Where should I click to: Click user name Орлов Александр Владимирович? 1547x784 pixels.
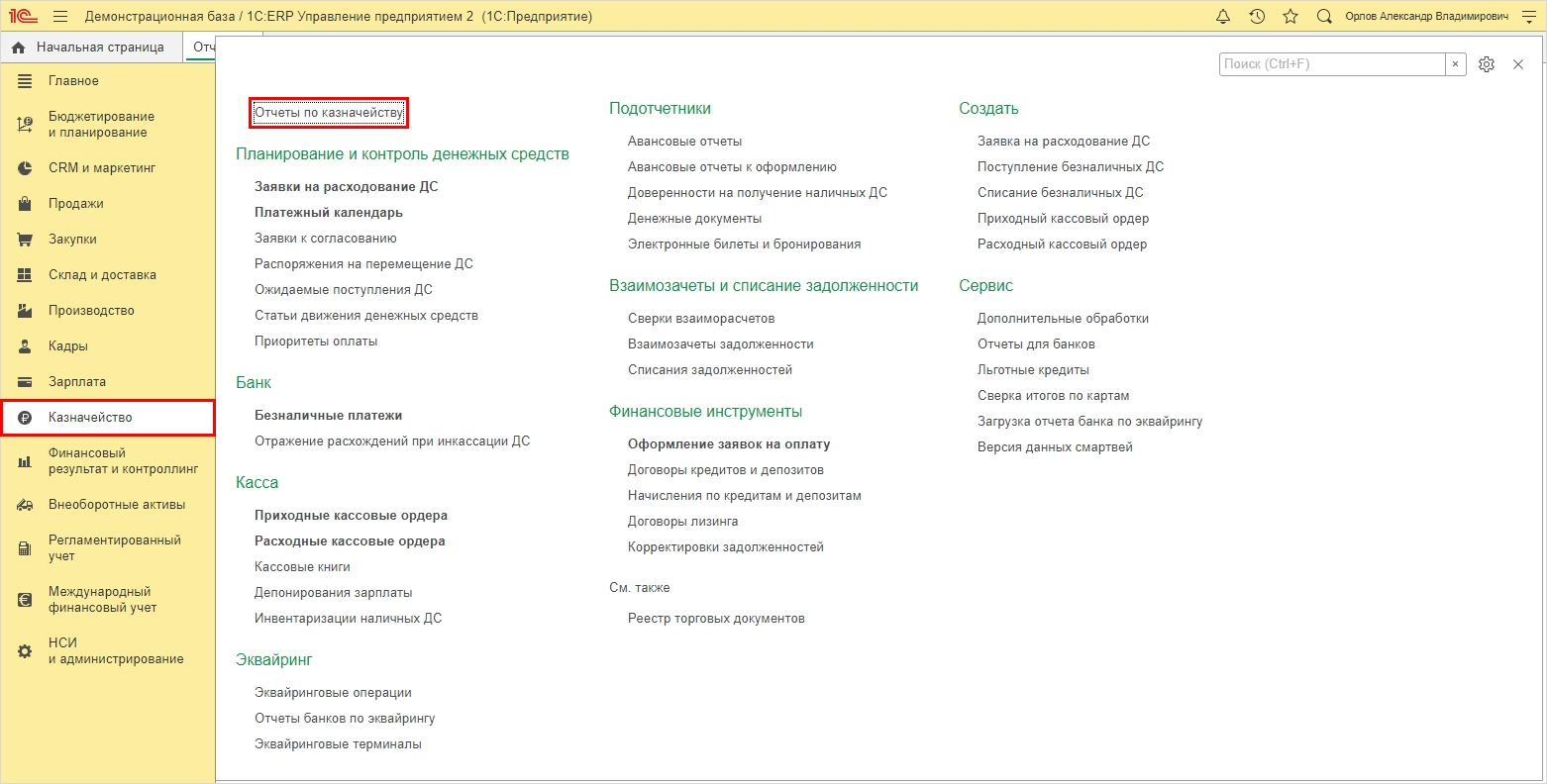(1426, 17)
